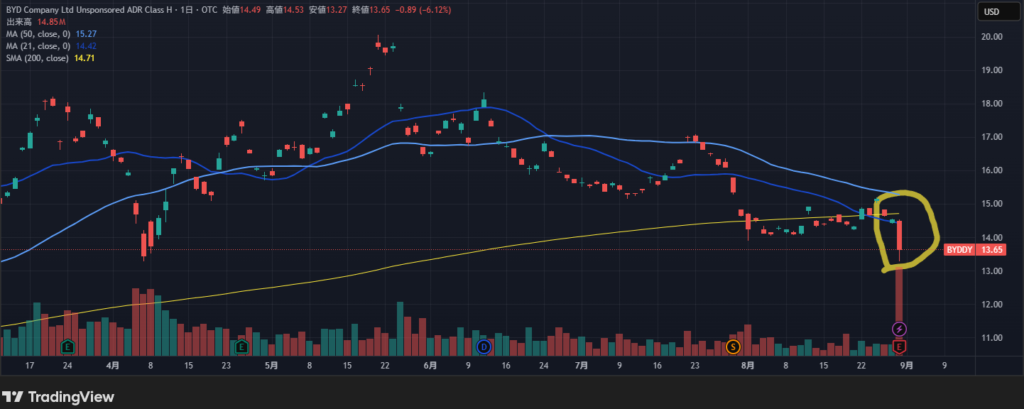Click the 14.71 SMA 200 value
This screenshot has height=409, width=1024.
(x=82, y=58)
